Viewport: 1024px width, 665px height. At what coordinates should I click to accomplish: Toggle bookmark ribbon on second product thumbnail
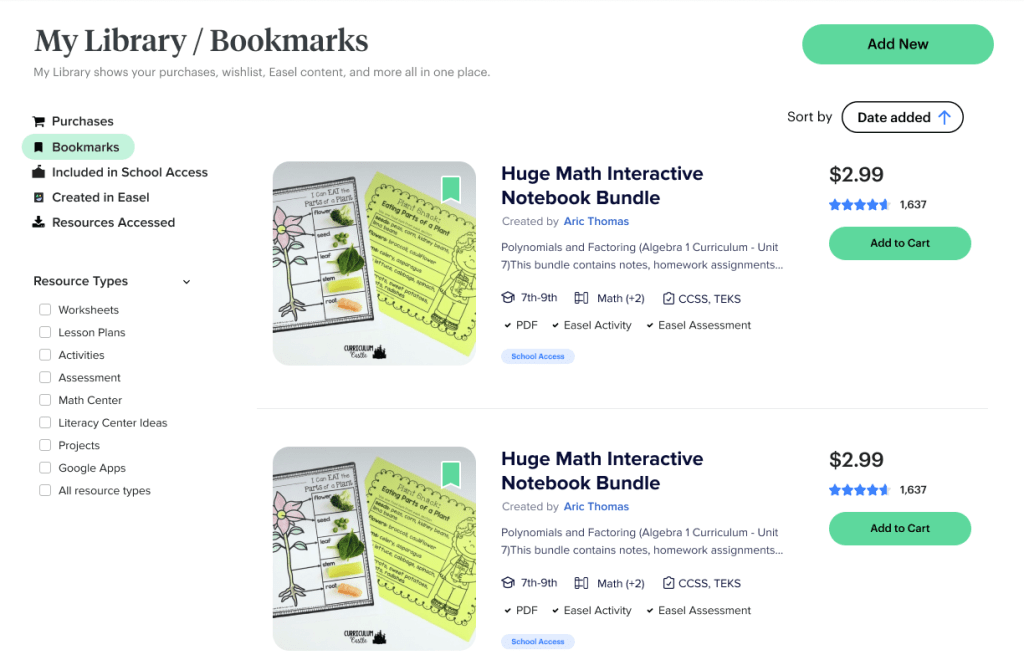tap(450, 474)
